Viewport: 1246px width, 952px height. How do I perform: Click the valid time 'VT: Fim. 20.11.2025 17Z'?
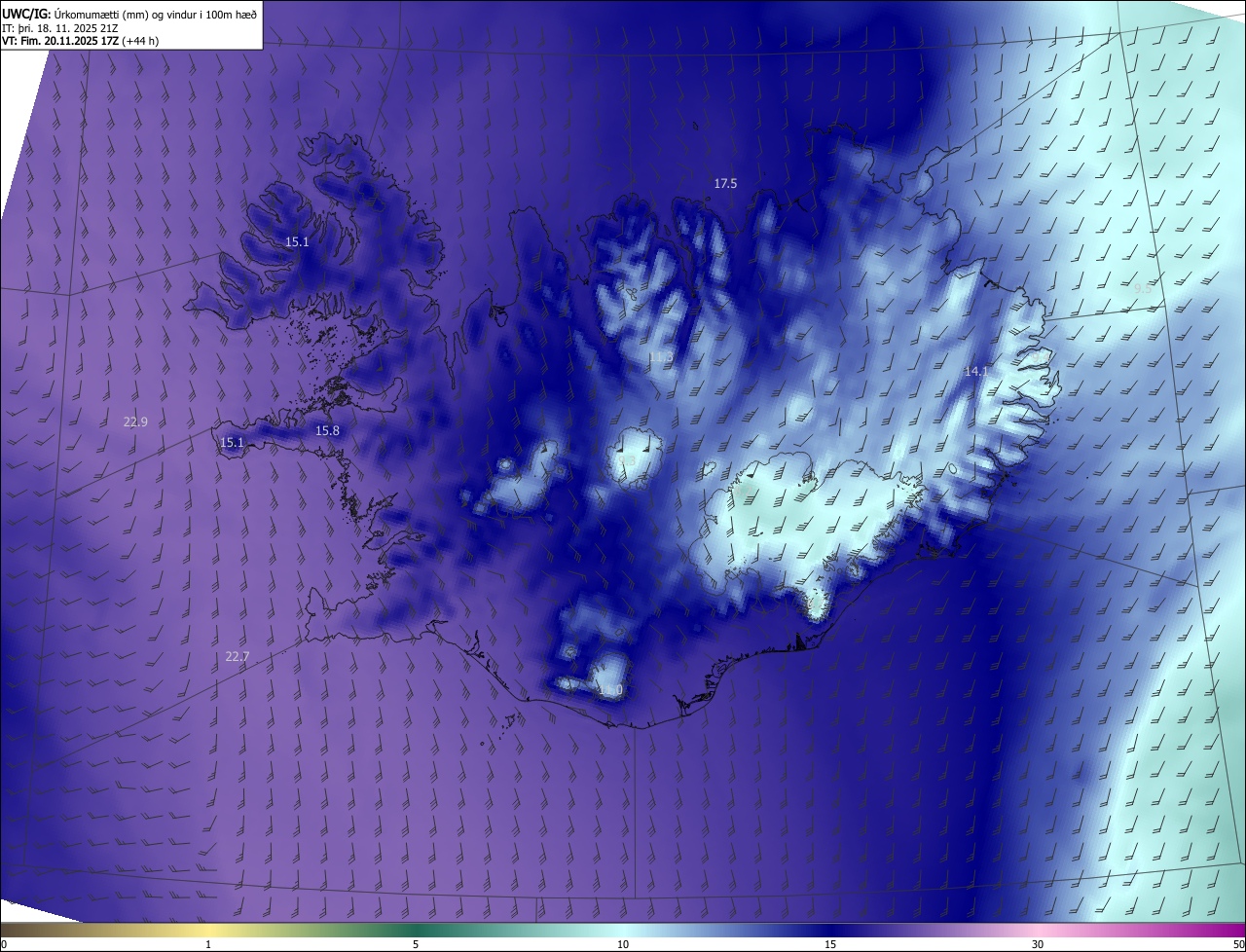click(x=60, y=40)
